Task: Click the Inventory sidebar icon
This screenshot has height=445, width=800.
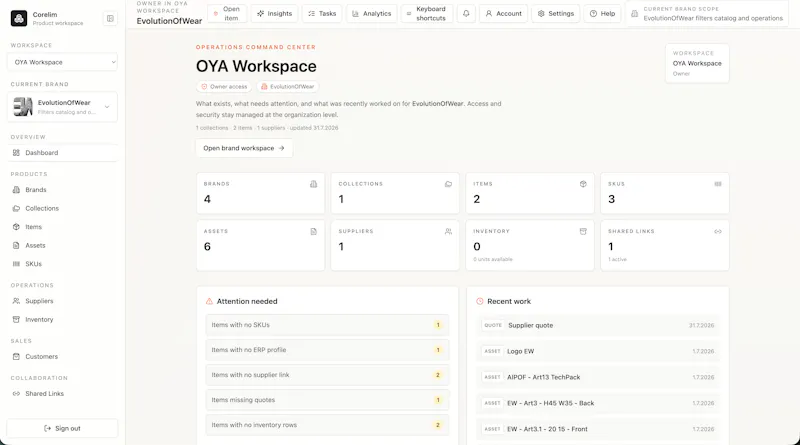Action: pyautogui.click(x=16, y=319)
